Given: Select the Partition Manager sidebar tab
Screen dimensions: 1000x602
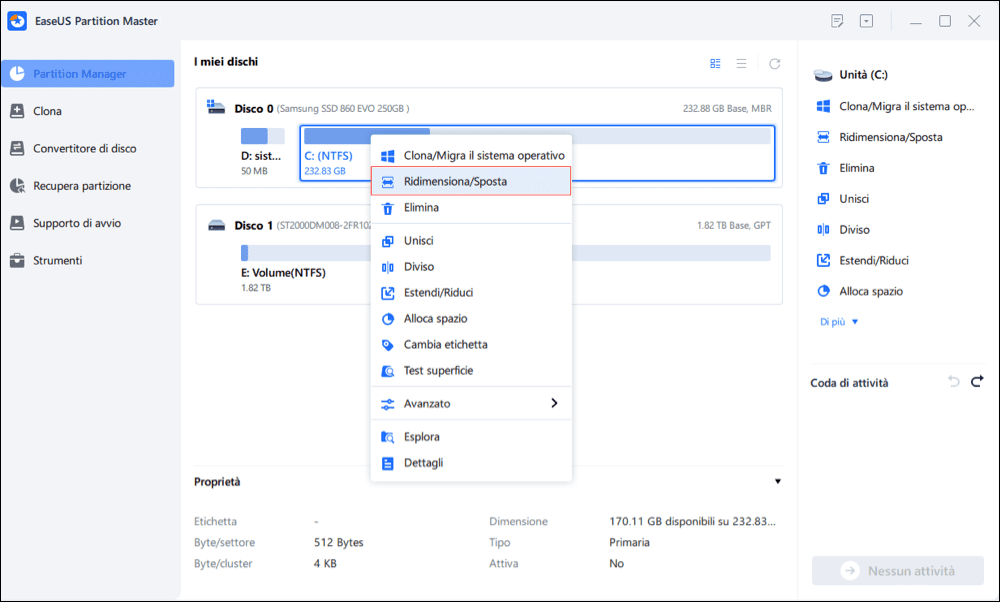Looking at the screenshot, I should 87,74.
